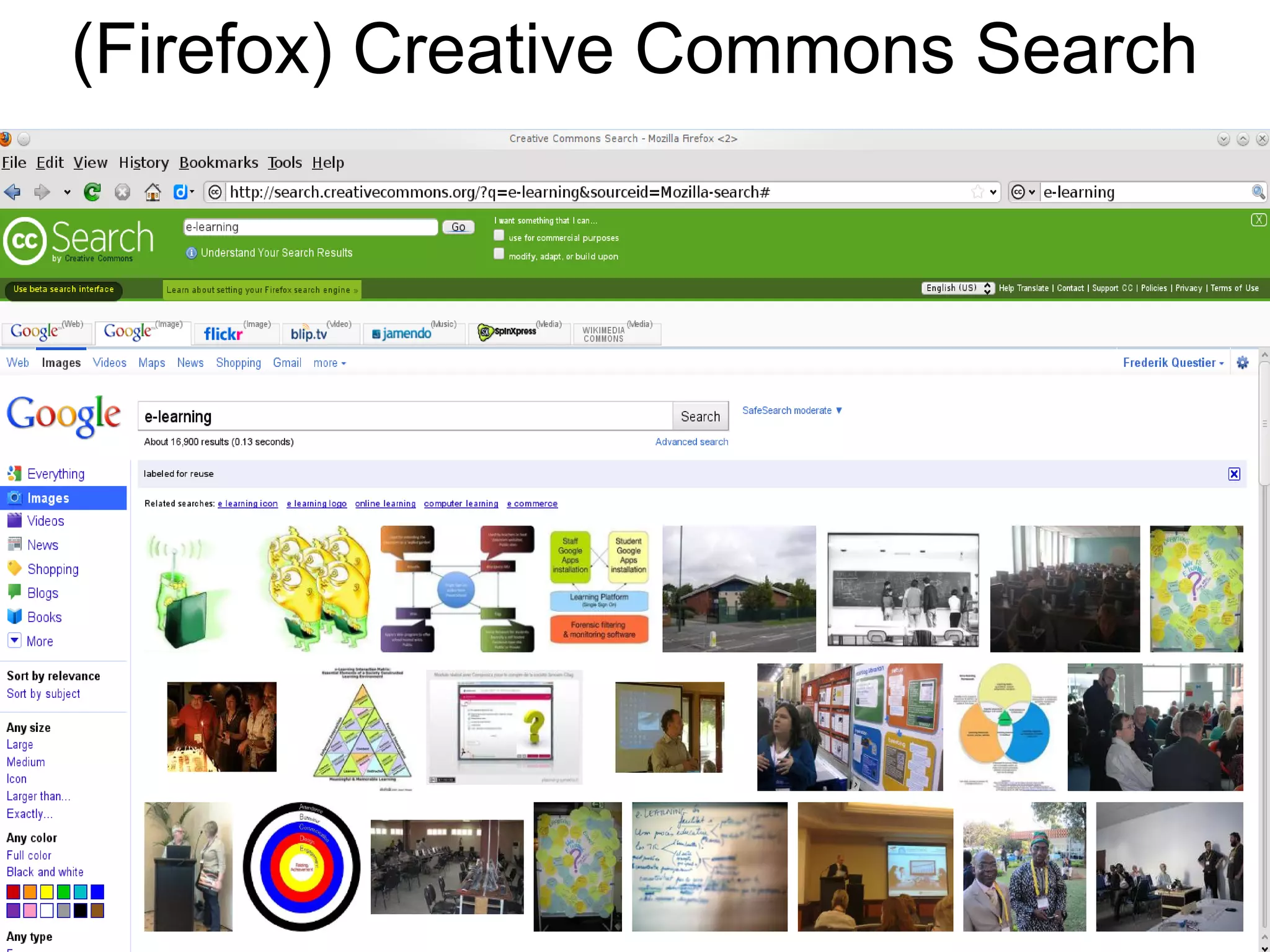Open related search e learning logo

click(x=316, y=504)
